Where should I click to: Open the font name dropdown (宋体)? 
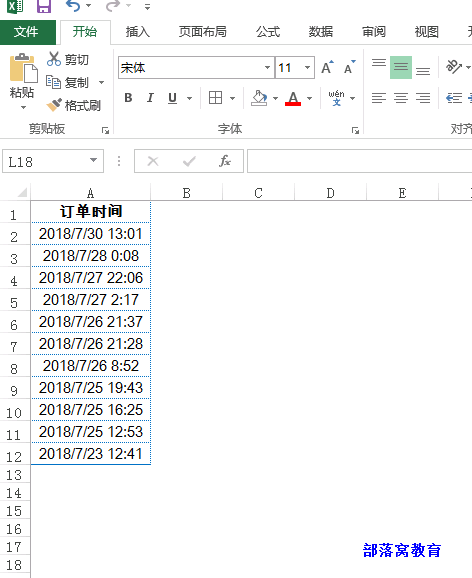pos(267,67)
